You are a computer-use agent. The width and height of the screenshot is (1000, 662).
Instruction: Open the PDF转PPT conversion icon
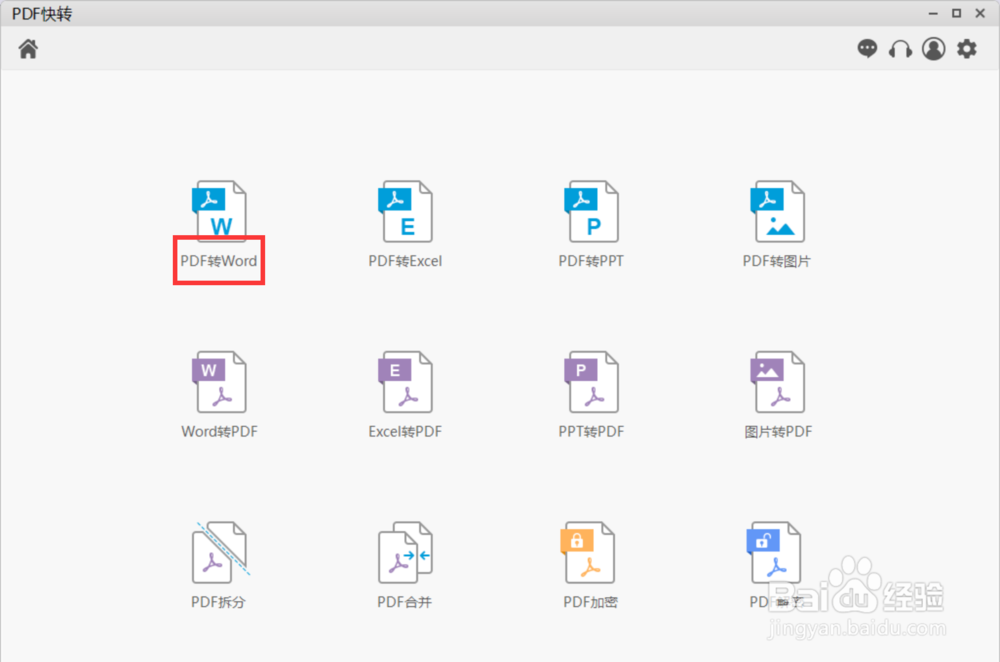tap(591, 211)
